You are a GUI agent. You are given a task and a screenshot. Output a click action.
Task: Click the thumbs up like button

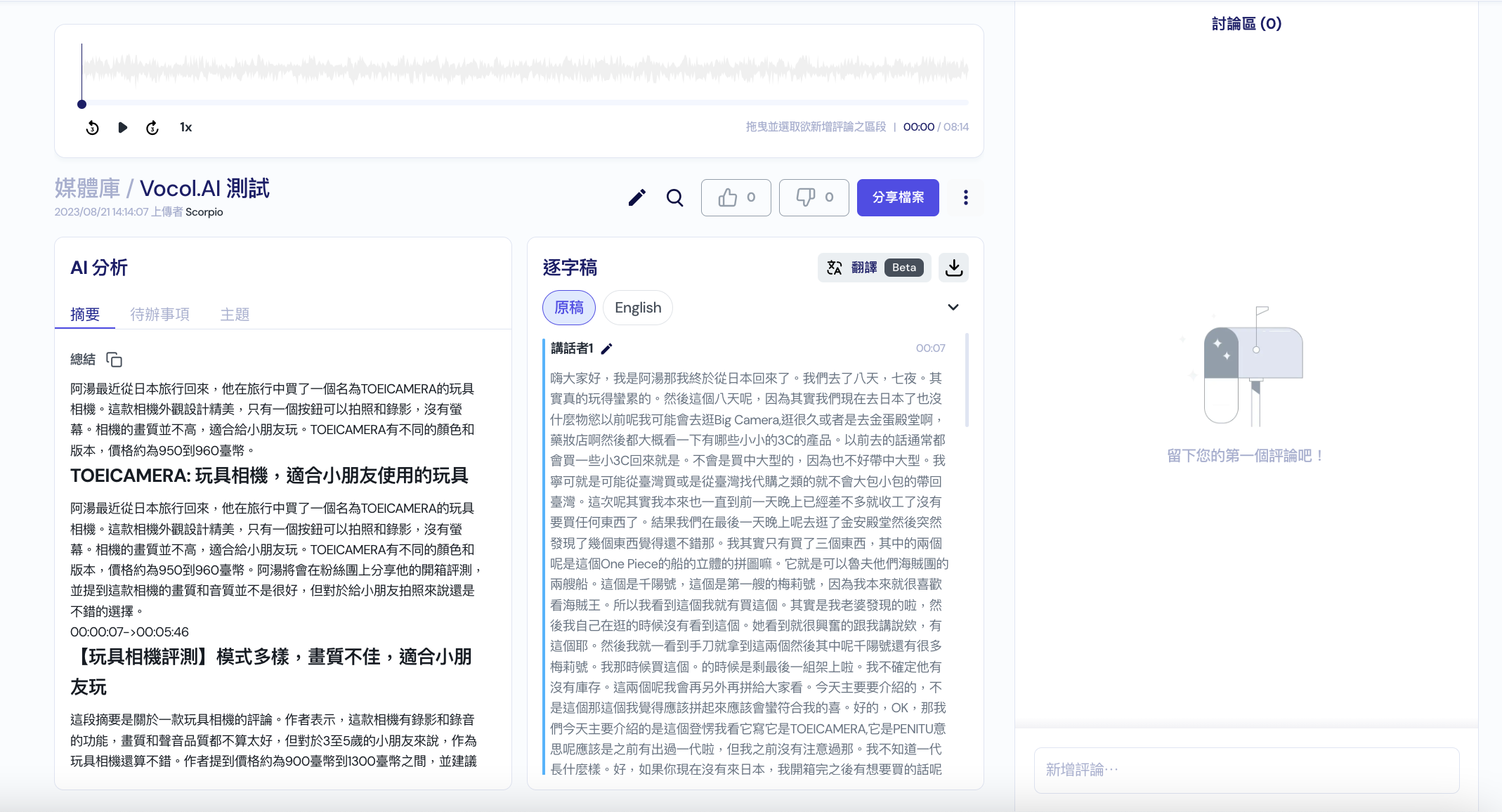tap(736, 198)
